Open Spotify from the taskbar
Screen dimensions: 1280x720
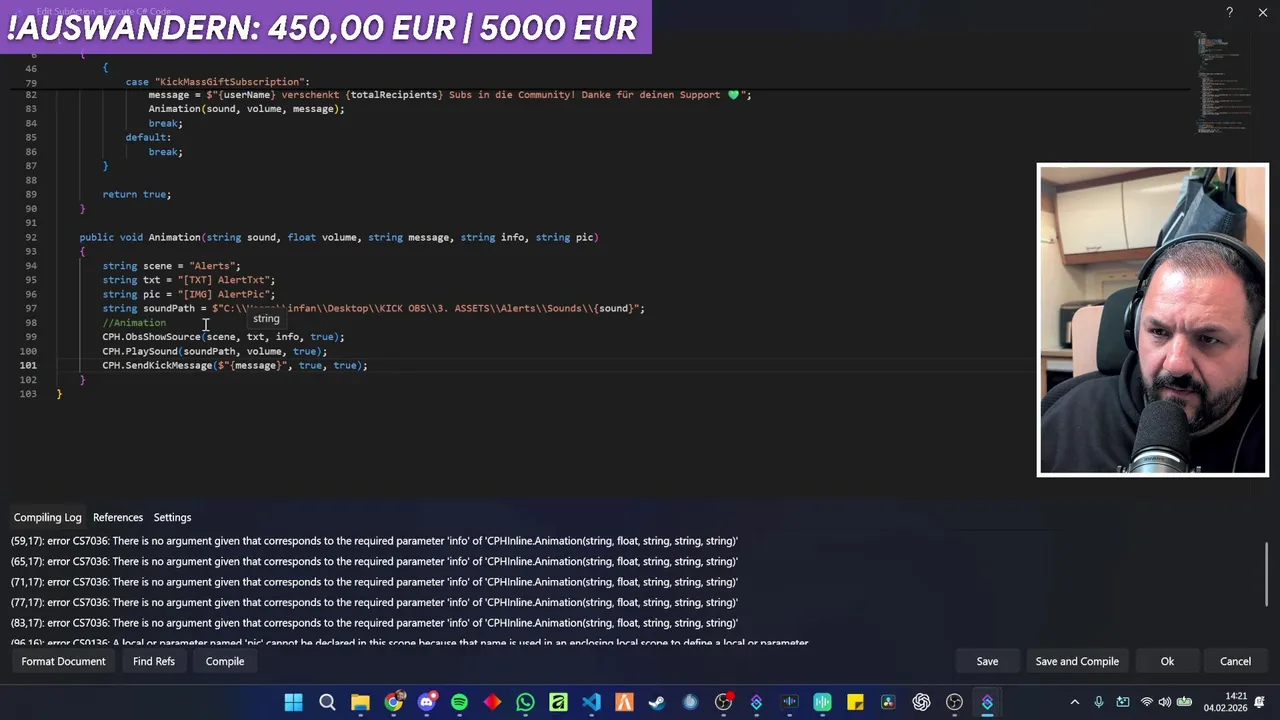tap(459, 702)
